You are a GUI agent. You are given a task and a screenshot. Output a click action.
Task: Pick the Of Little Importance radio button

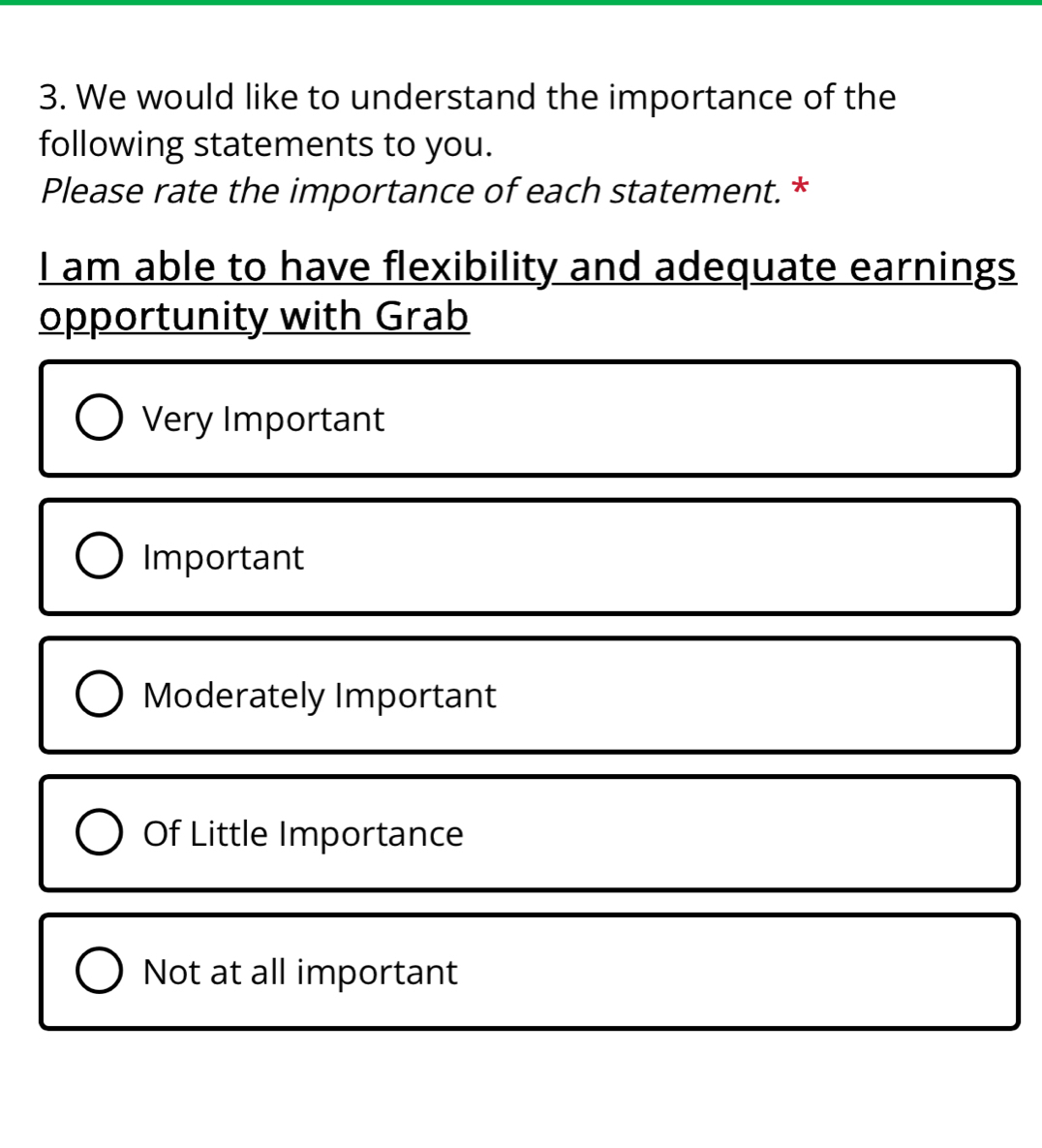click(x=99, y=833)
